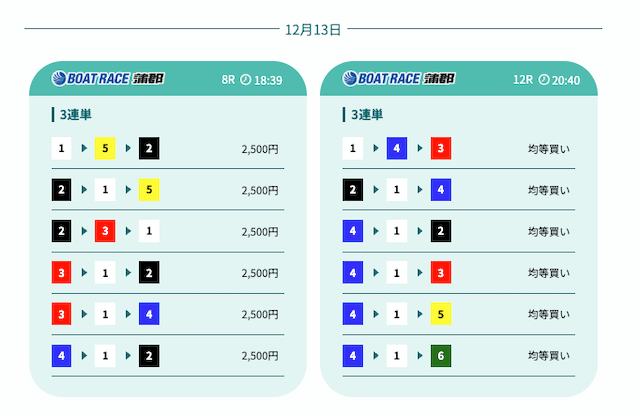Click black boat 2 in first 8R row
Screen dimensions: 640x416
[x=150, y=149]
